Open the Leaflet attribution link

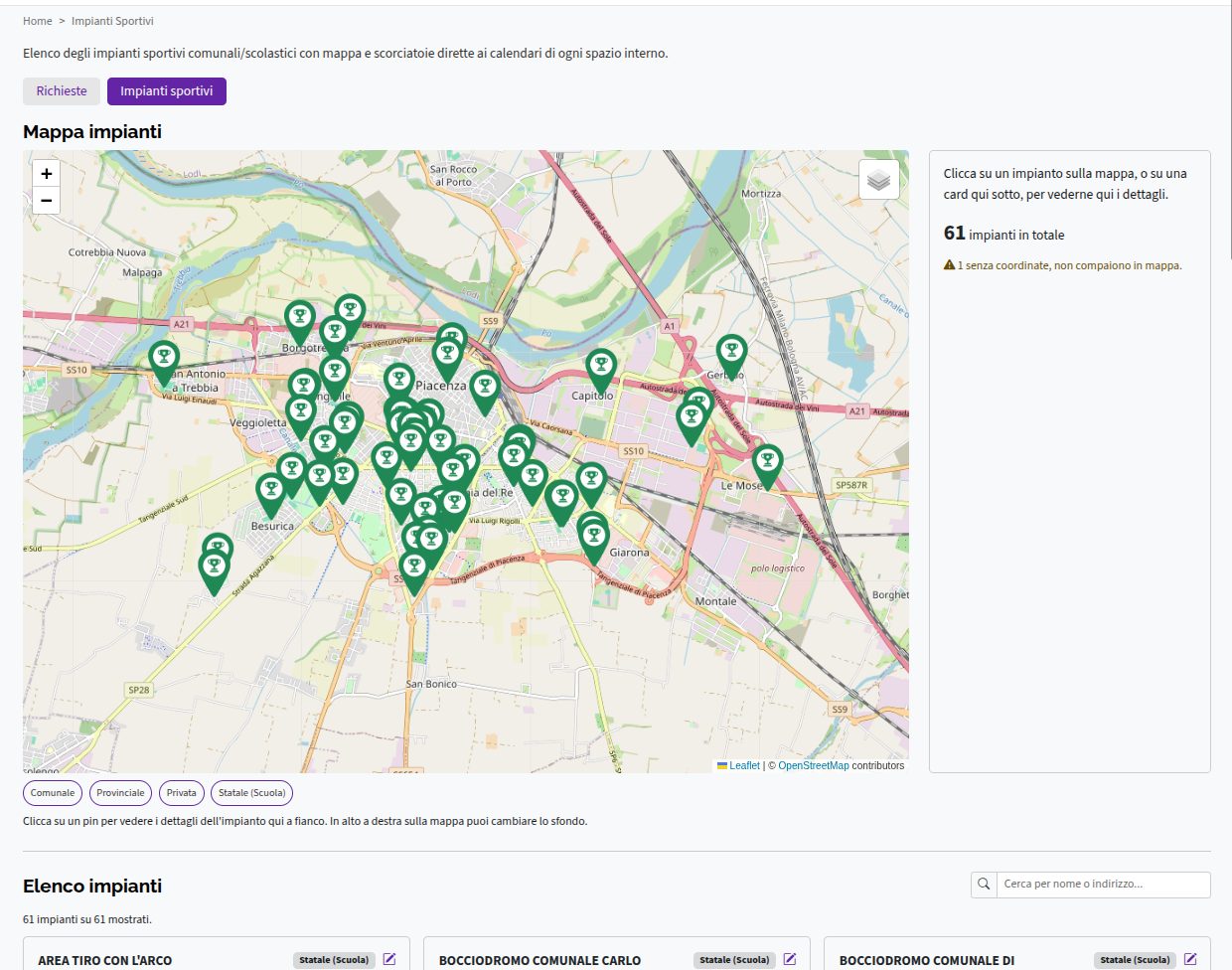(744, 766)
